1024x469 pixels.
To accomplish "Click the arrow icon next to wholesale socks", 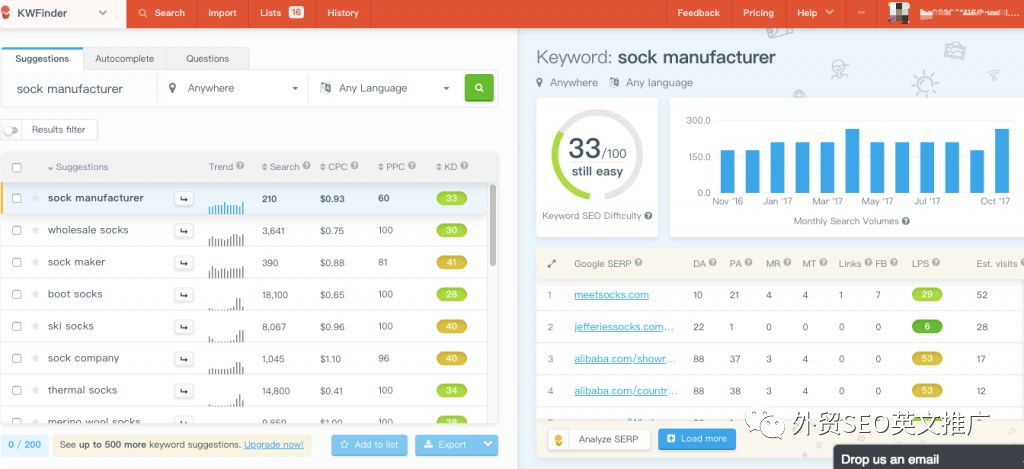I will (x=184, y=231).
